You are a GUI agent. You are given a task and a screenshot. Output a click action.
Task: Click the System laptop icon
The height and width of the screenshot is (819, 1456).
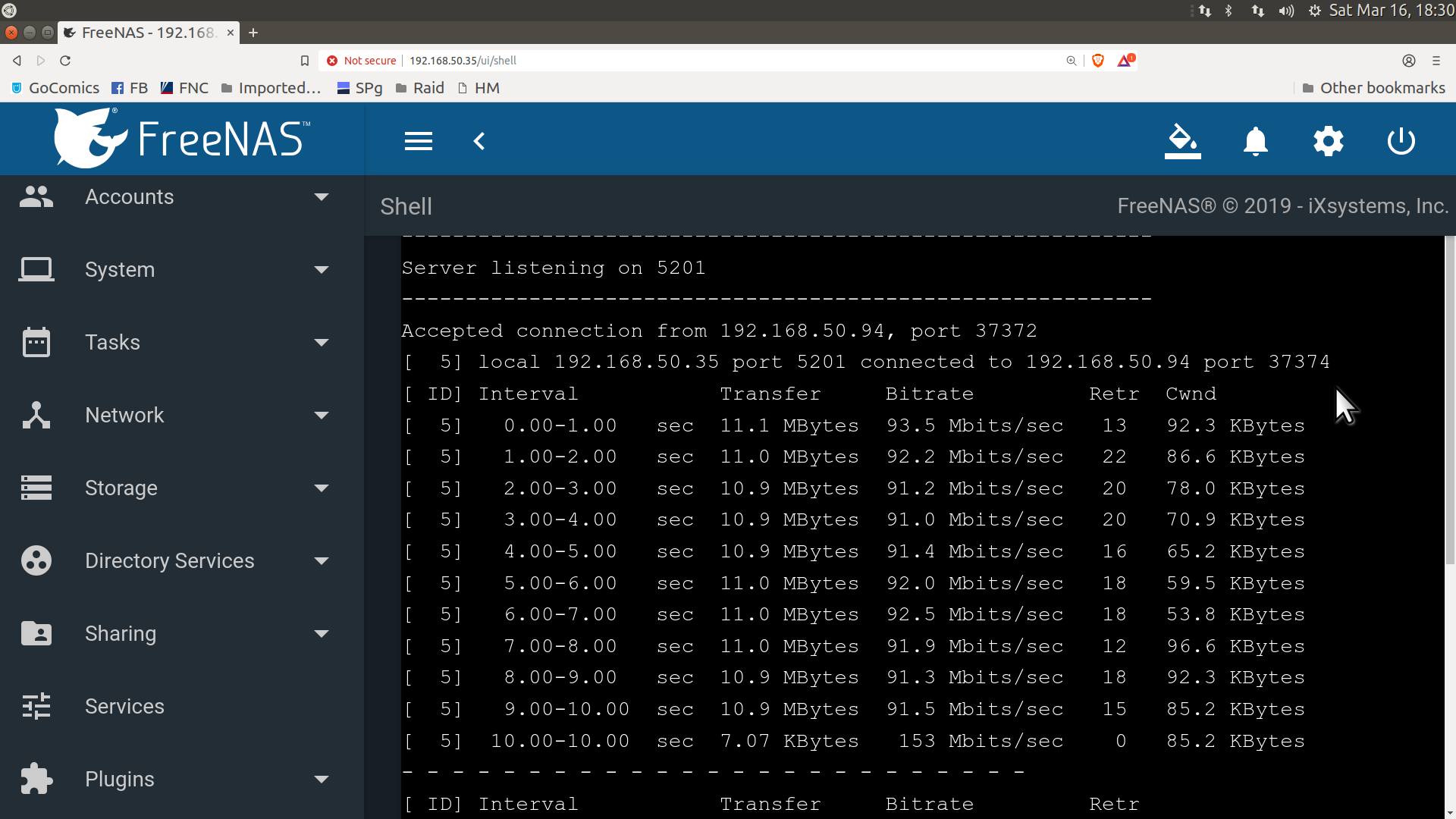36,269
